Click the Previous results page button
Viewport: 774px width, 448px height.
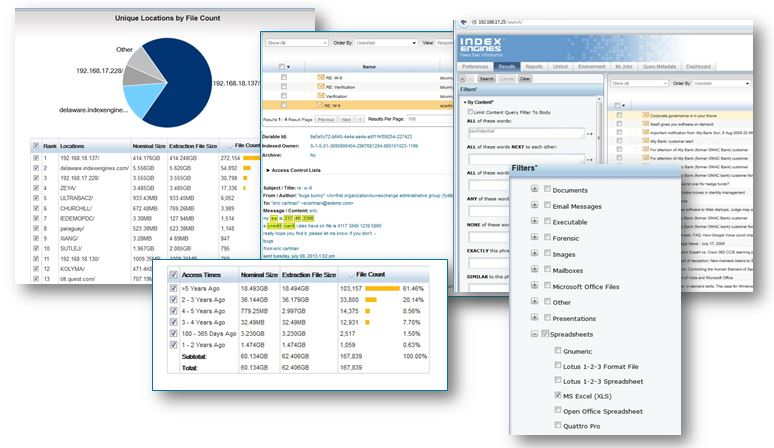pyautogui.click(x=326, y=119)
